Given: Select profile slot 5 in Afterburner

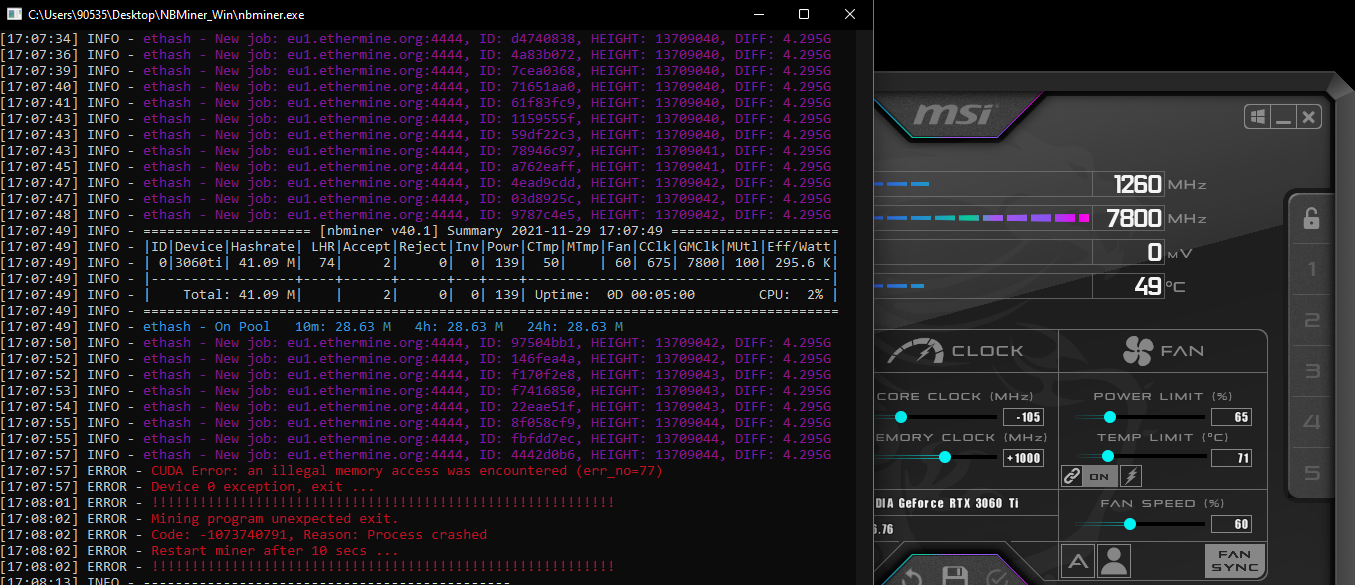Looking at the screenshot, I should pyautogui.click(x=1311, y=474).
